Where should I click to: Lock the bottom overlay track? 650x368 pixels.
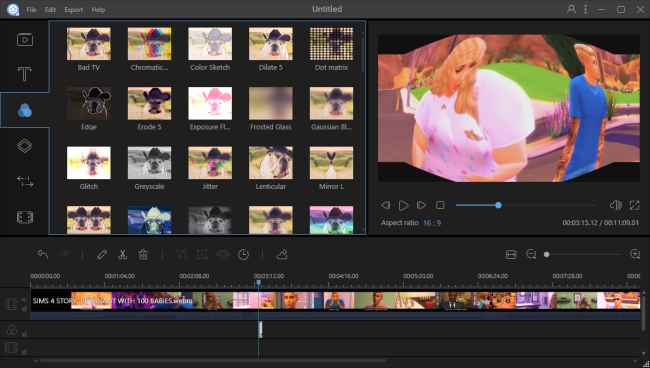pos(24,352)
